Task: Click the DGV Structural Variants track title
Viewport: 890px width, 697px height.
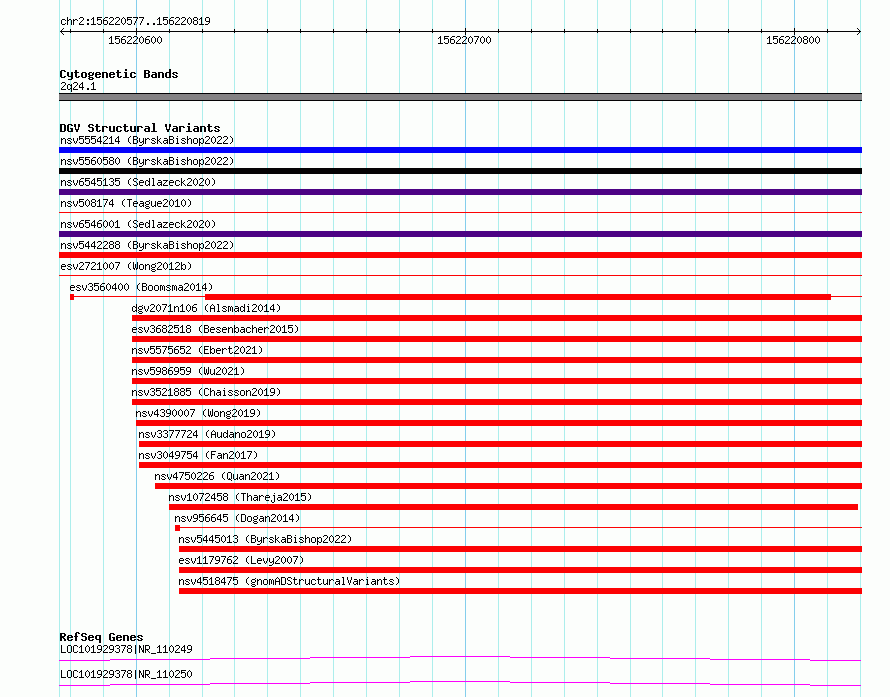Action: [x=140, y=128]
